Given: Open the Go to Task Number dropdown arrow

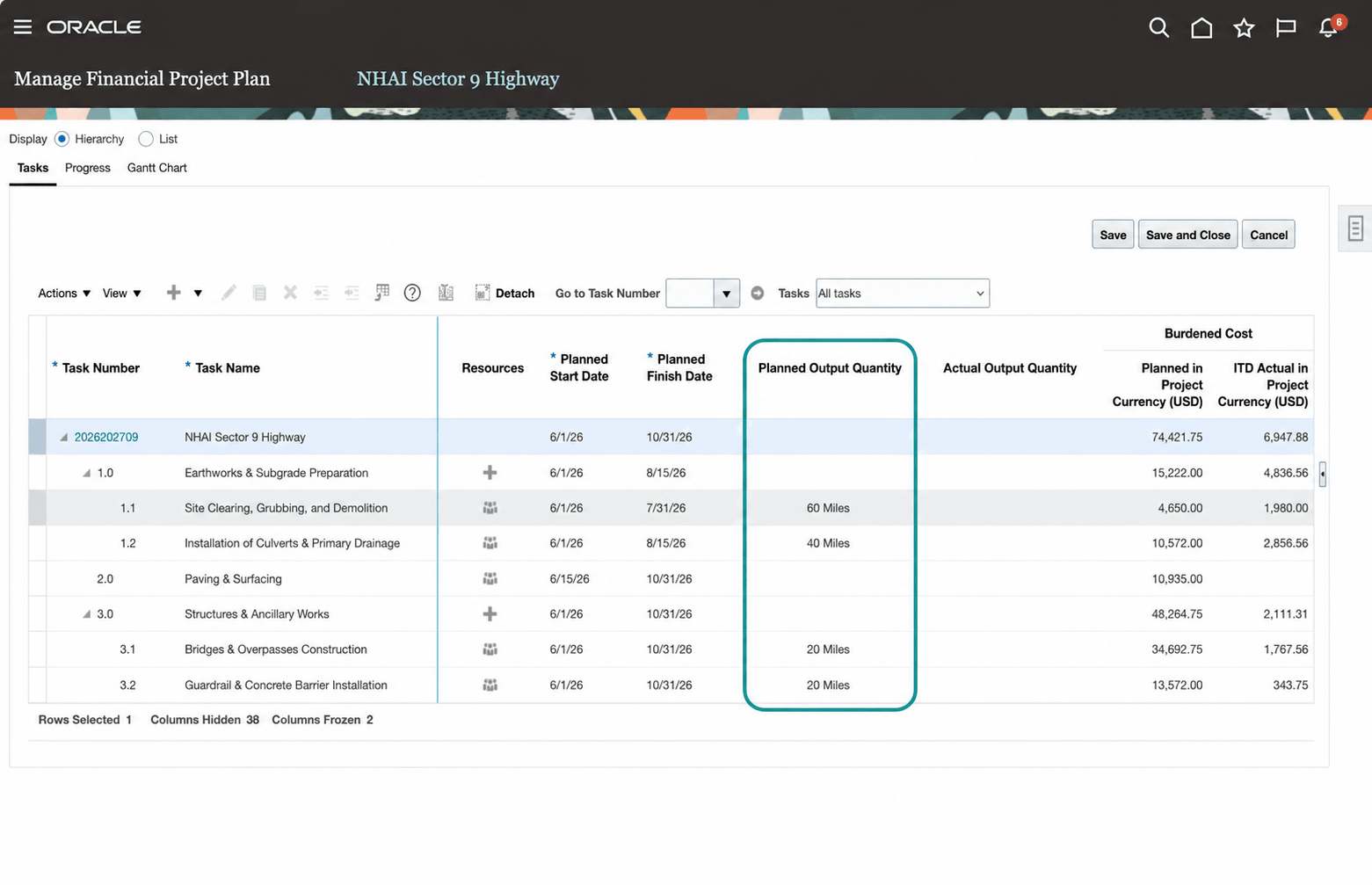Looking at the screenshot, I should pyautogui.click(x=726, y=294).
